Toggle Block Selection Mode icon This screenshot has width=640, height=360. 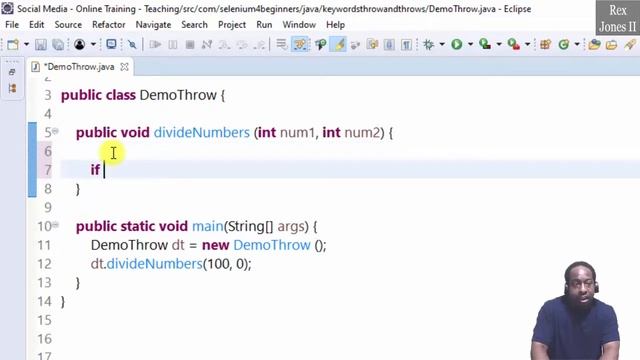(389, 44)
